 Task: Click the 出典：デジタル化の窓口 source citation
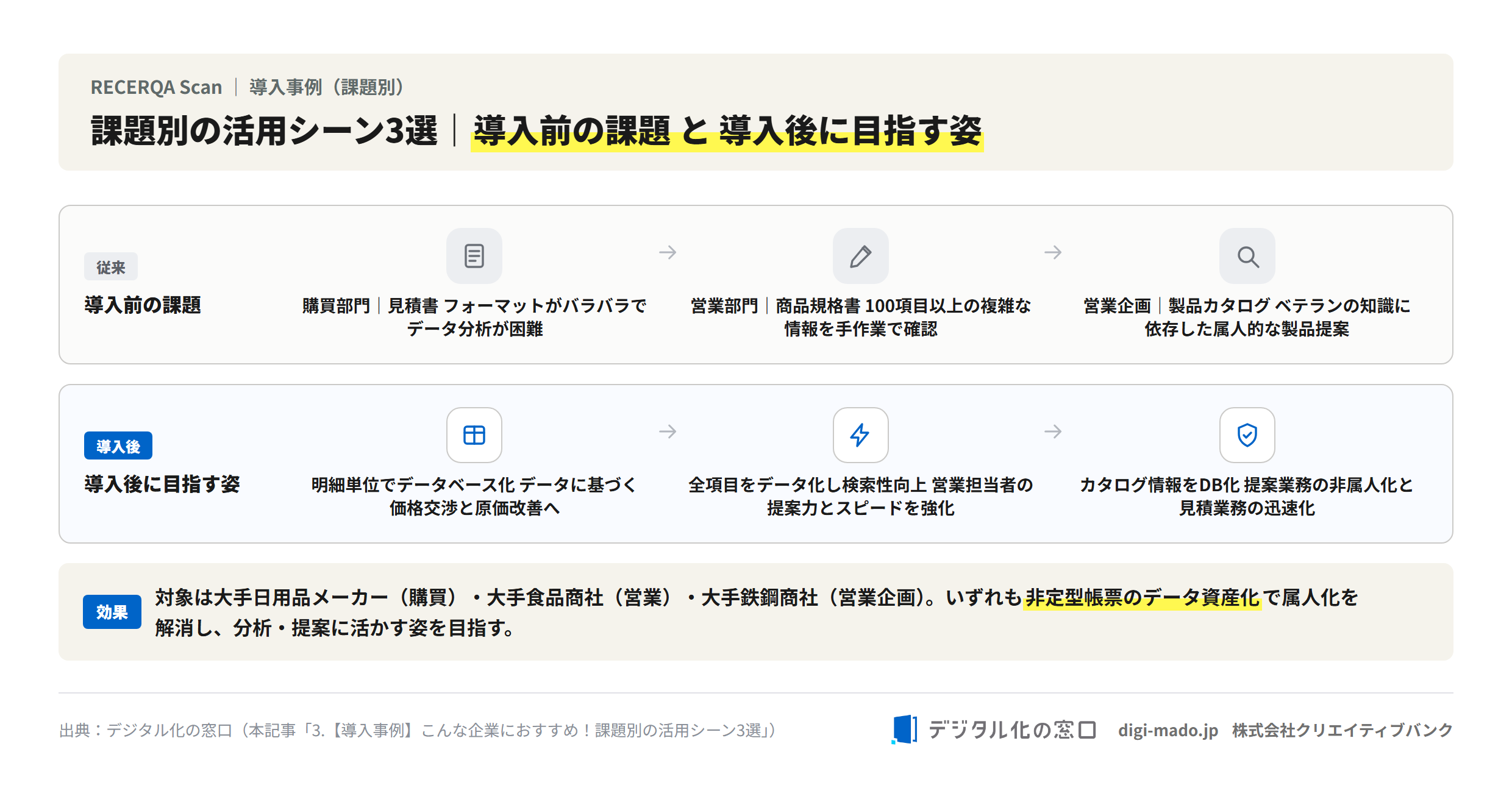pos(419,730)
